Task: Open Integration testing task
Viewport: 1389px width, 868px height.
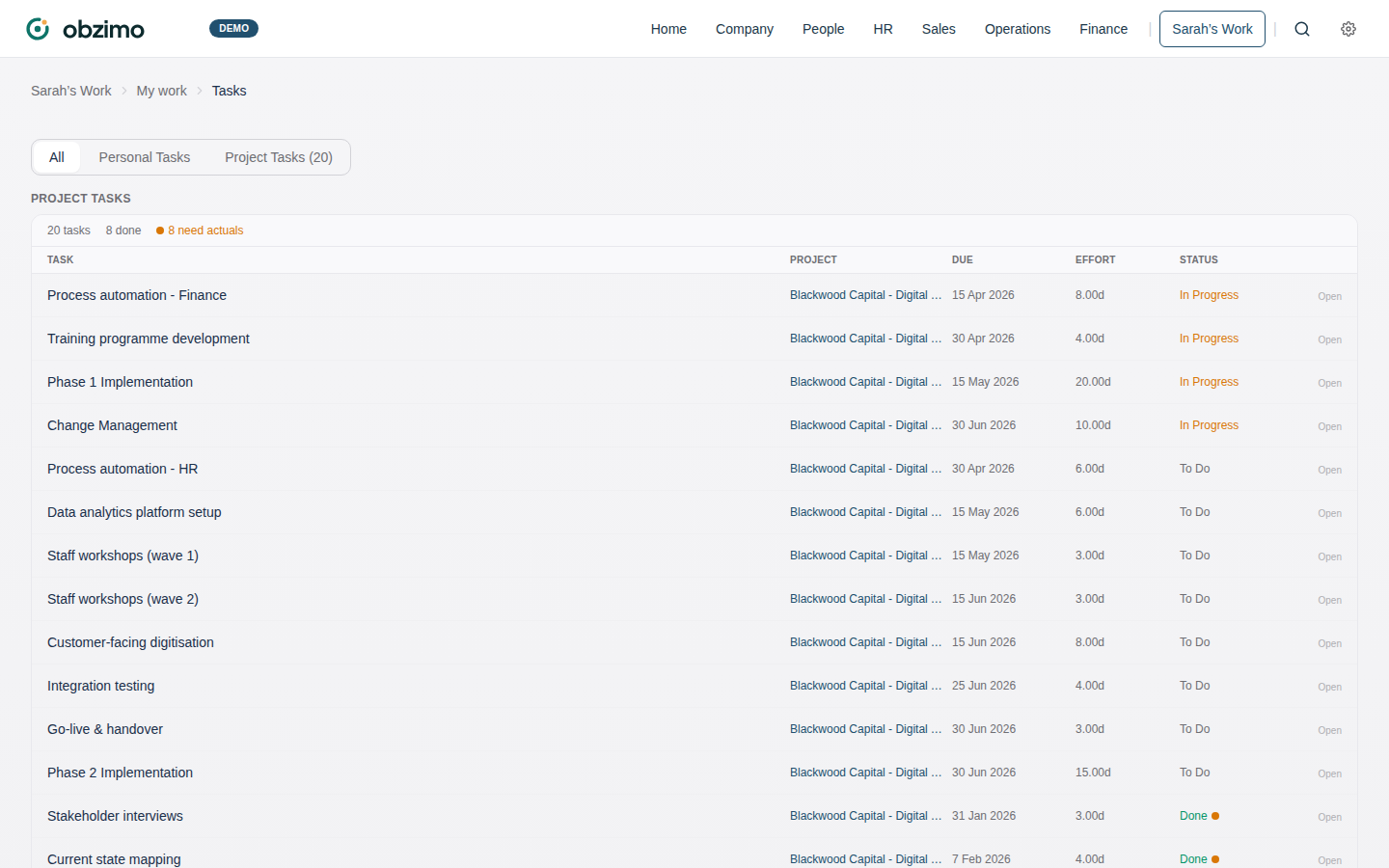Action: pos(100,686)
